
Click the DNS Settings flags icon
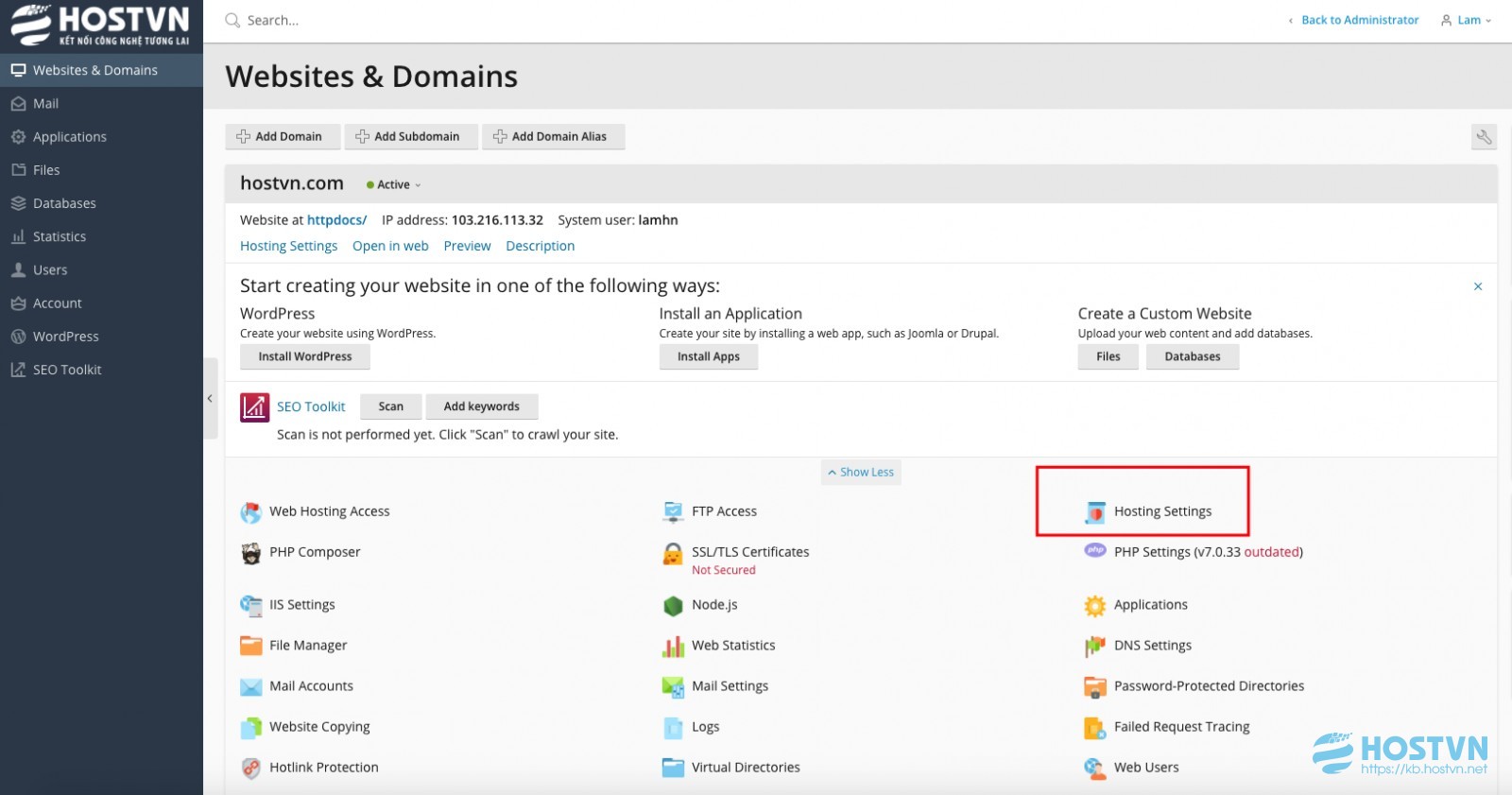tap(1095, 646)
